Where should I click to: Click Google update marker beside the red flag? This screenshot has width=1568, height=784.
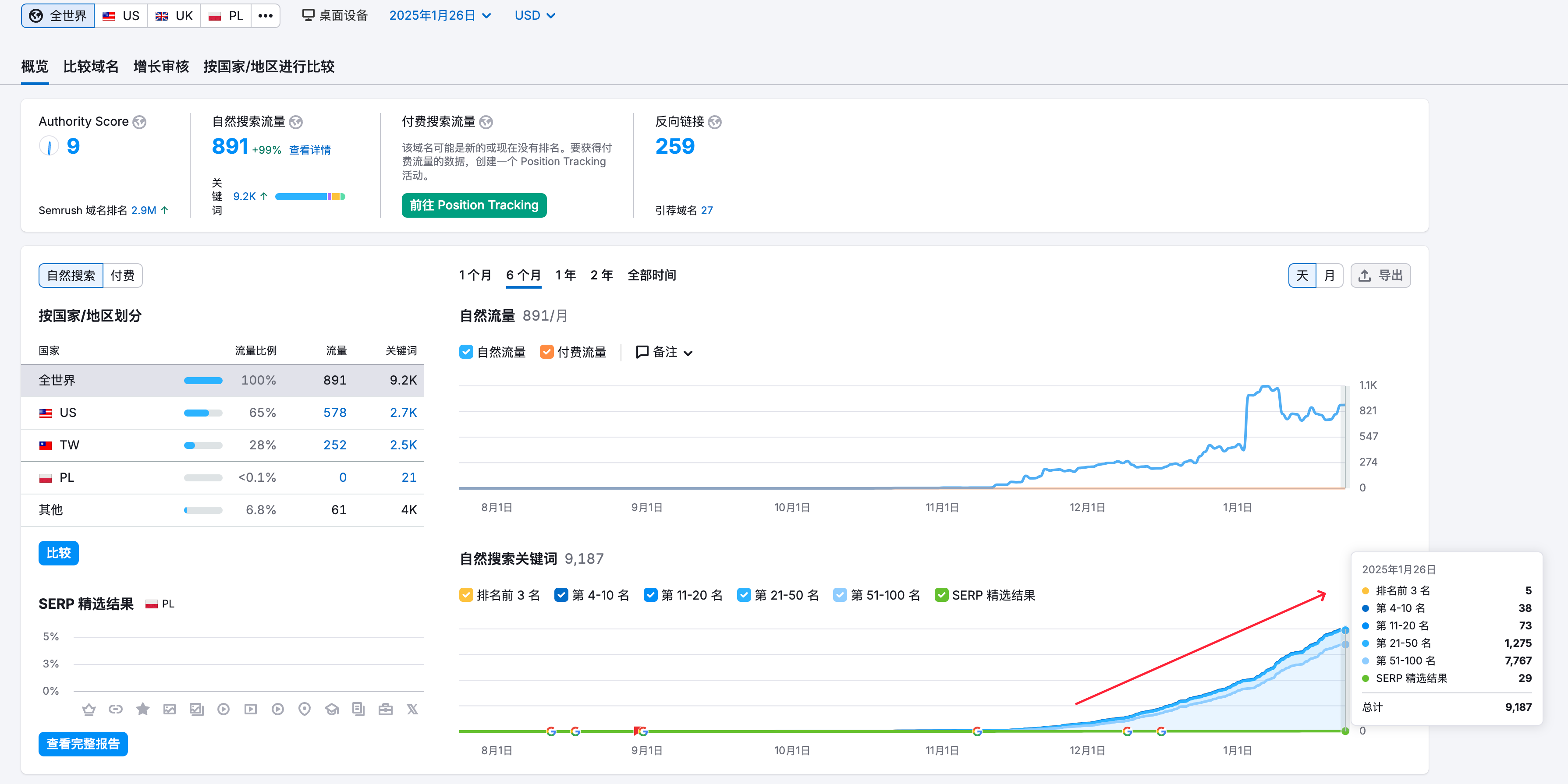(643, 731)
